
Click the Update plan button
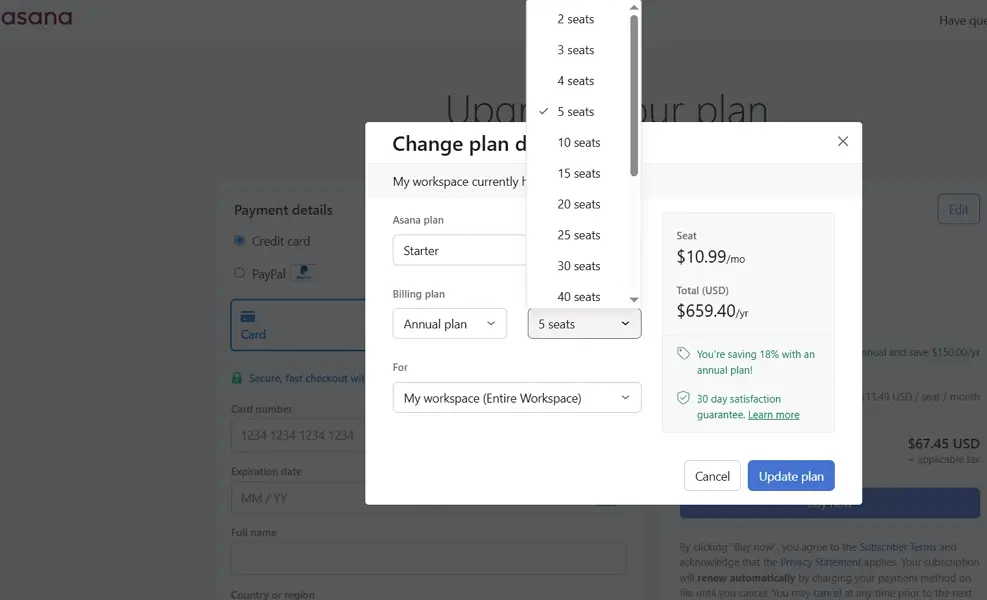tap(791, 476)
